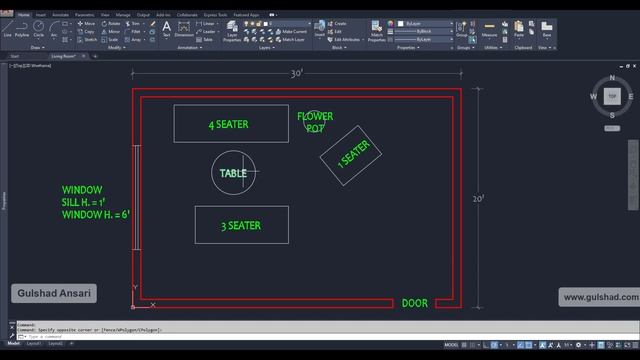Open Layer Properties manager
This screenshot has width=640, height=360.
pyautogui.click(x=232, y=31)
